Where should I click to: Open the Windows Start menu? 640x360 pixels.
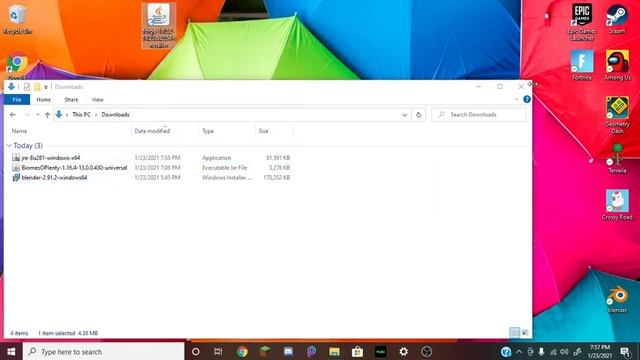(x=11, y=351)
